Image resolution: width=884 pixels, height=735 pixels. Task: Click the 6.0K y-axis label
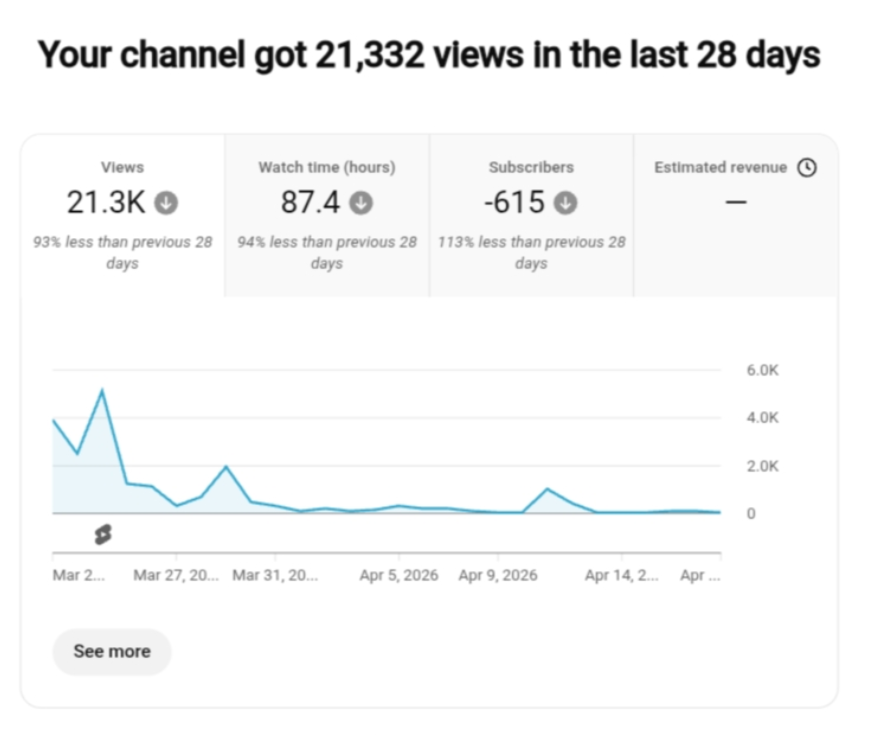point(762,370)
